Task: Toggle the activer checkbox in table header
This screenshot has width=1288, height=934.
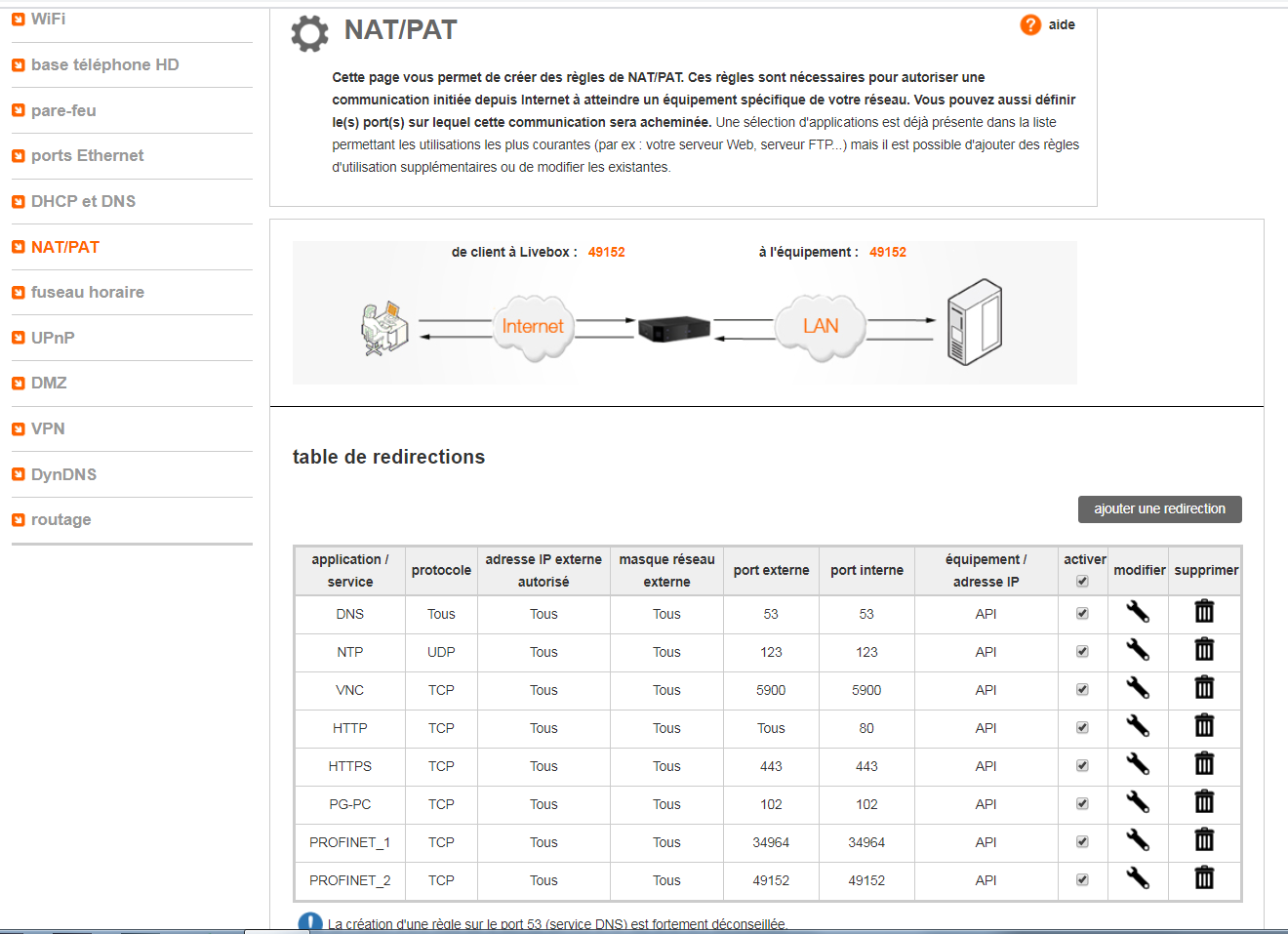Action: tap(1082, 582)
